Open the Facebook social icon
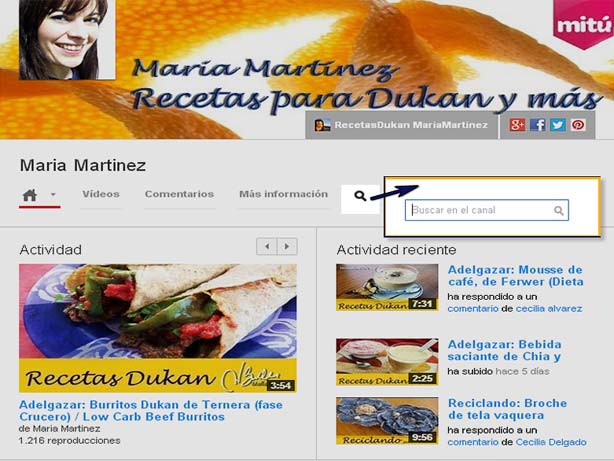614x461 pixels. tap(538, 125)
